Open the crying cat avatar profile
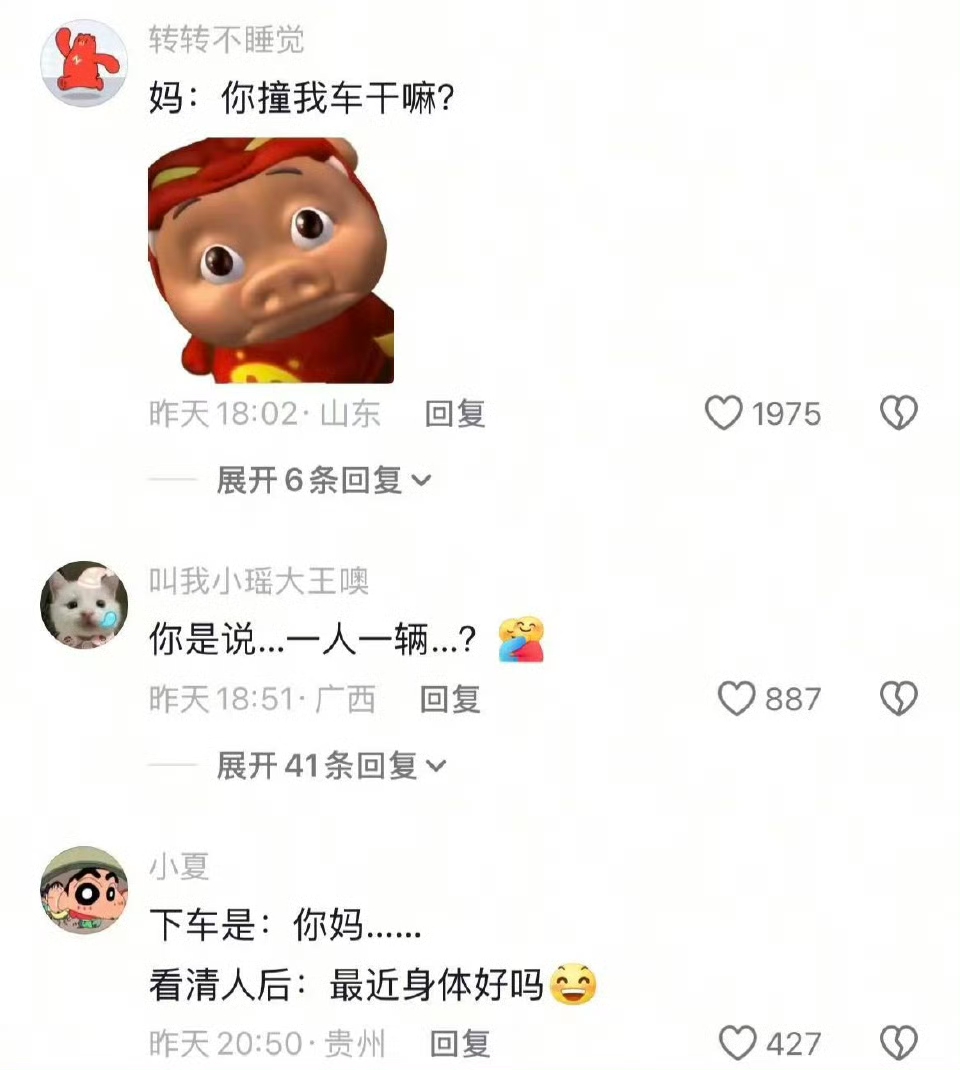960x1070 pixels. [x=84, y=605]
